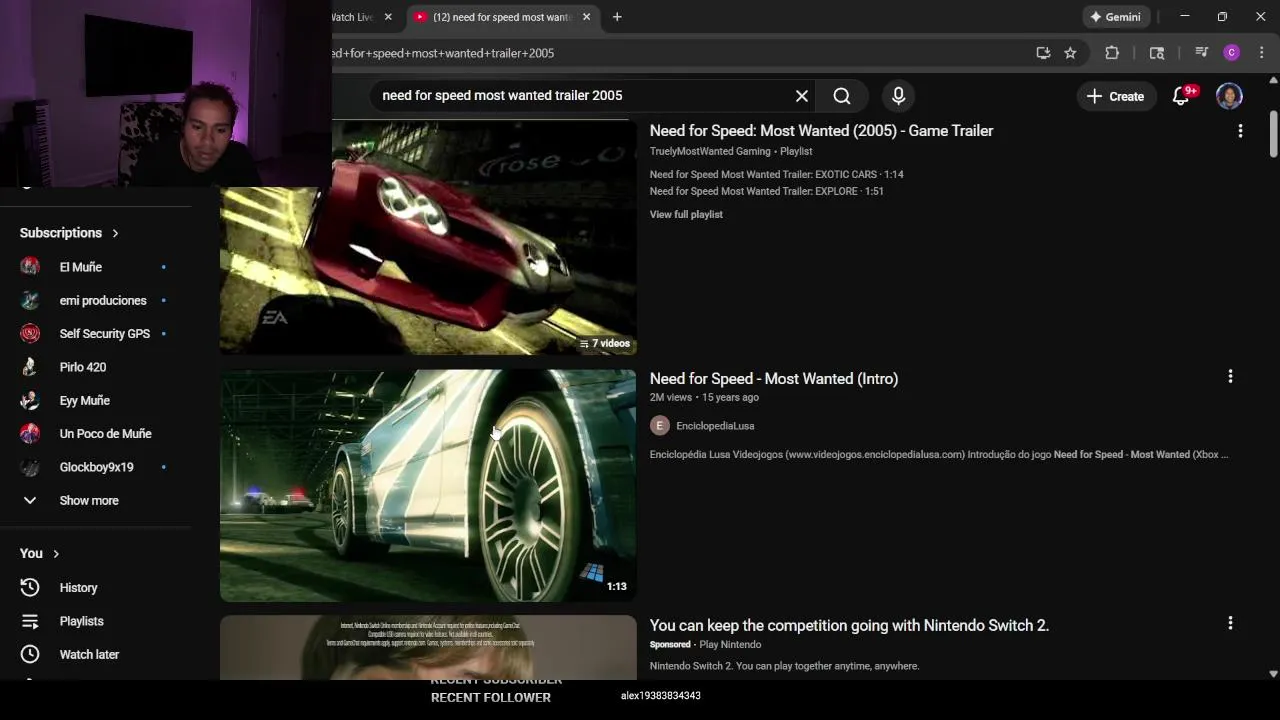Expand the You section
Image resolution: width=1280 pixels, height=720 pixels.
tap(40, 554)
